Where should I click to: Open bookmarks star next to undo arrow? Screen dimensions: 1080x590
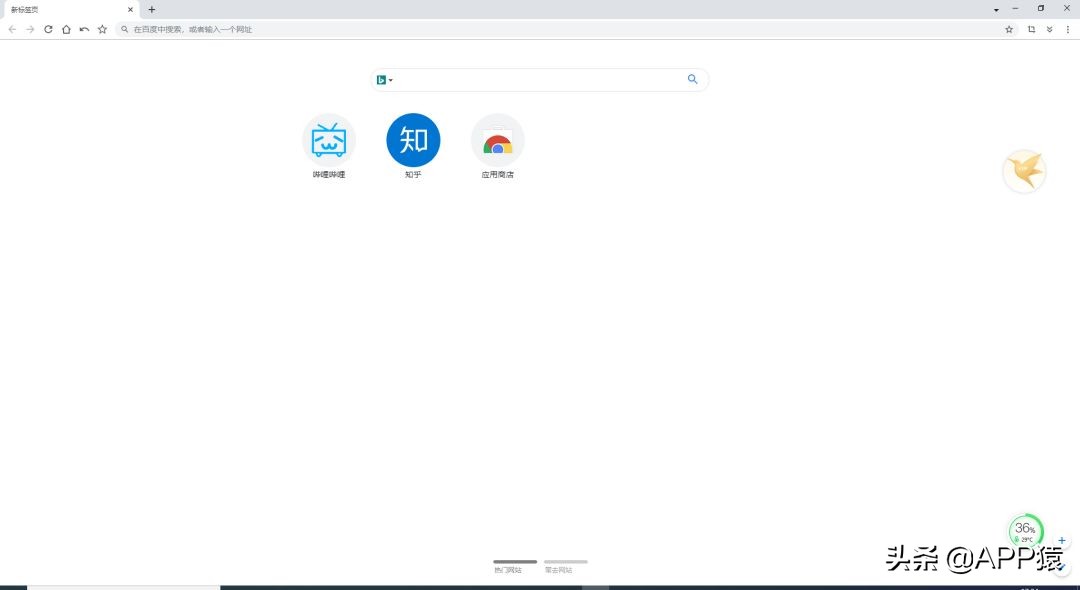102,30
